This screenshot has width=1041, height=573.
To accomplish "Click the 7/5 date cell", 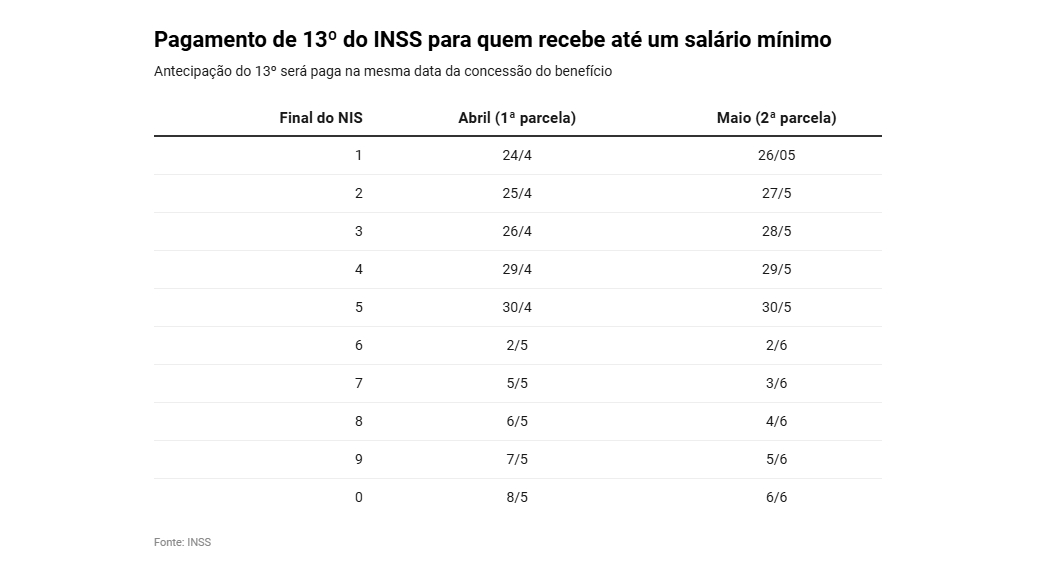I will [517, 459].
